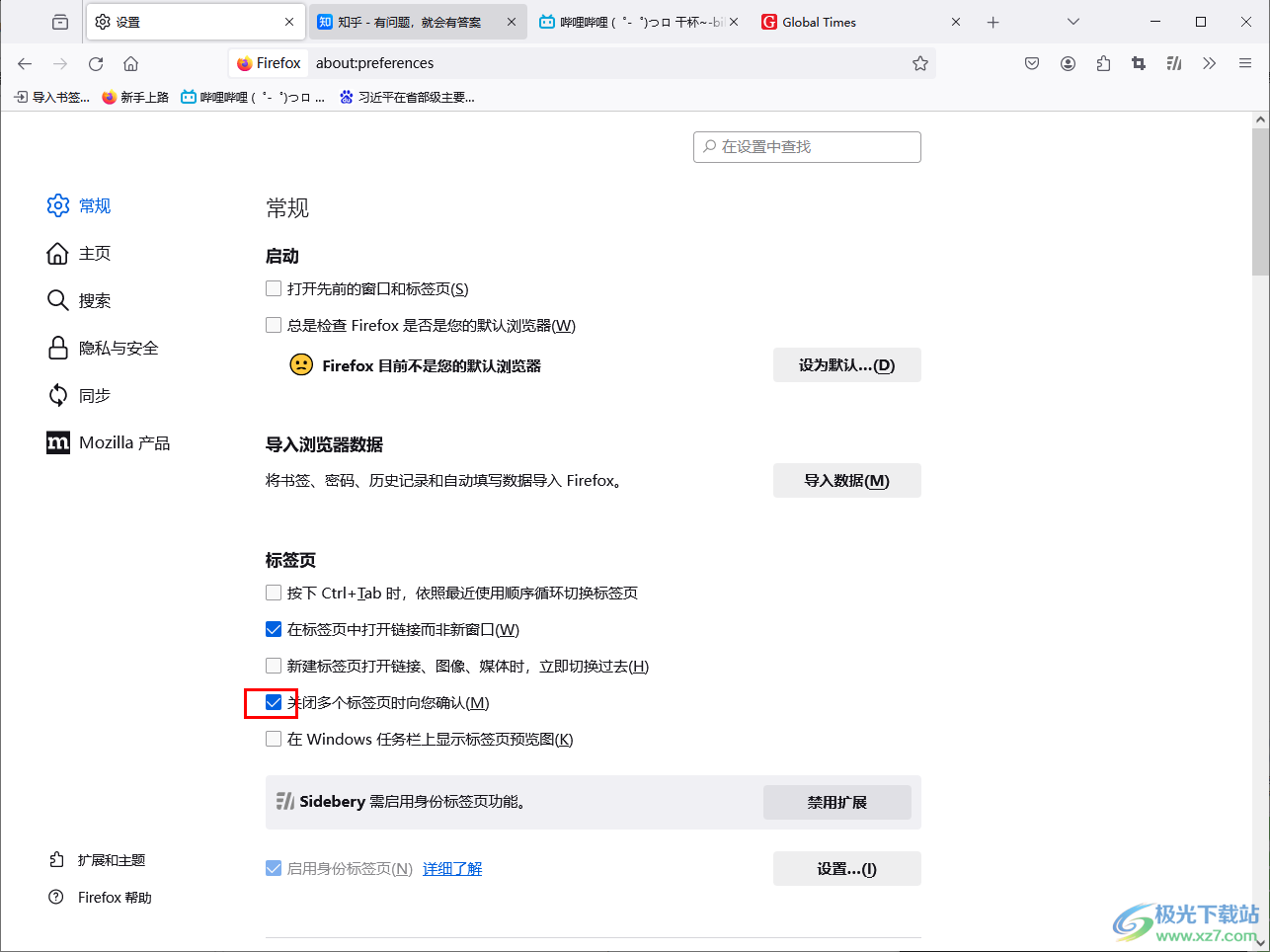
Task: Open the 习近平在省部级主要 bookmark
Action: 407,97
